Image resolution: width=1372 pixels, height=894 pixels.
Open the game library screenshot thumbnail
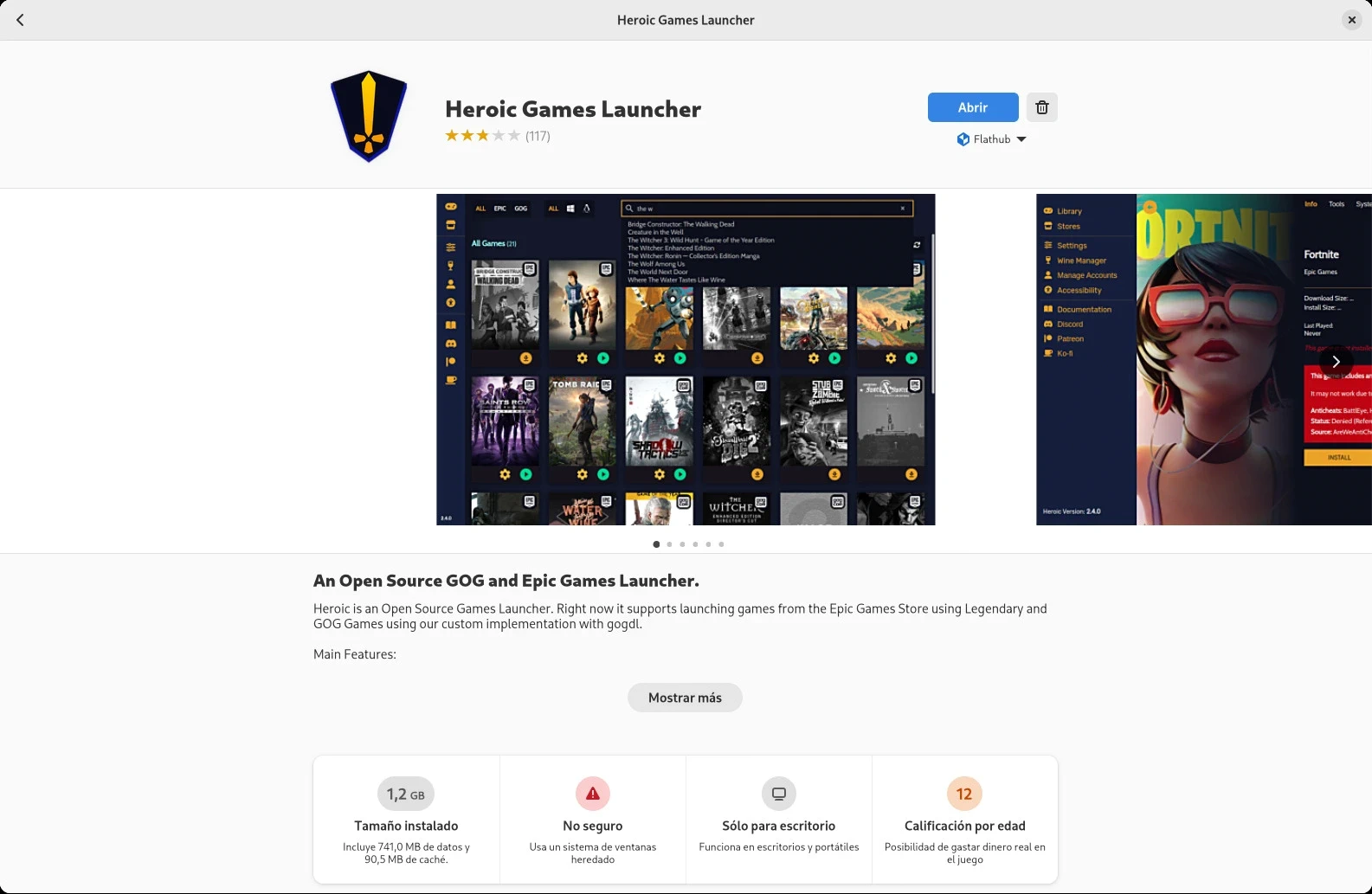tap(686, 359)
